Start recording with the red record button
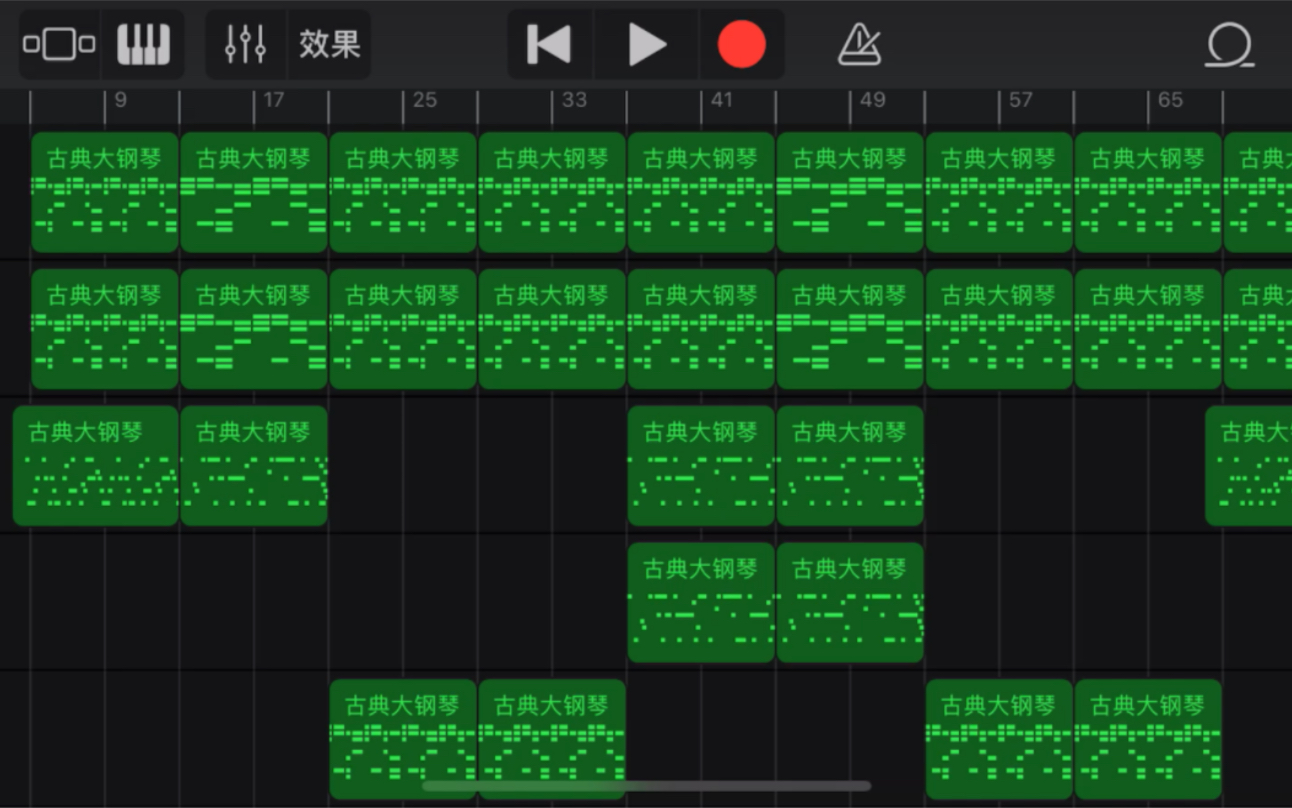 (x=742, y=44)
